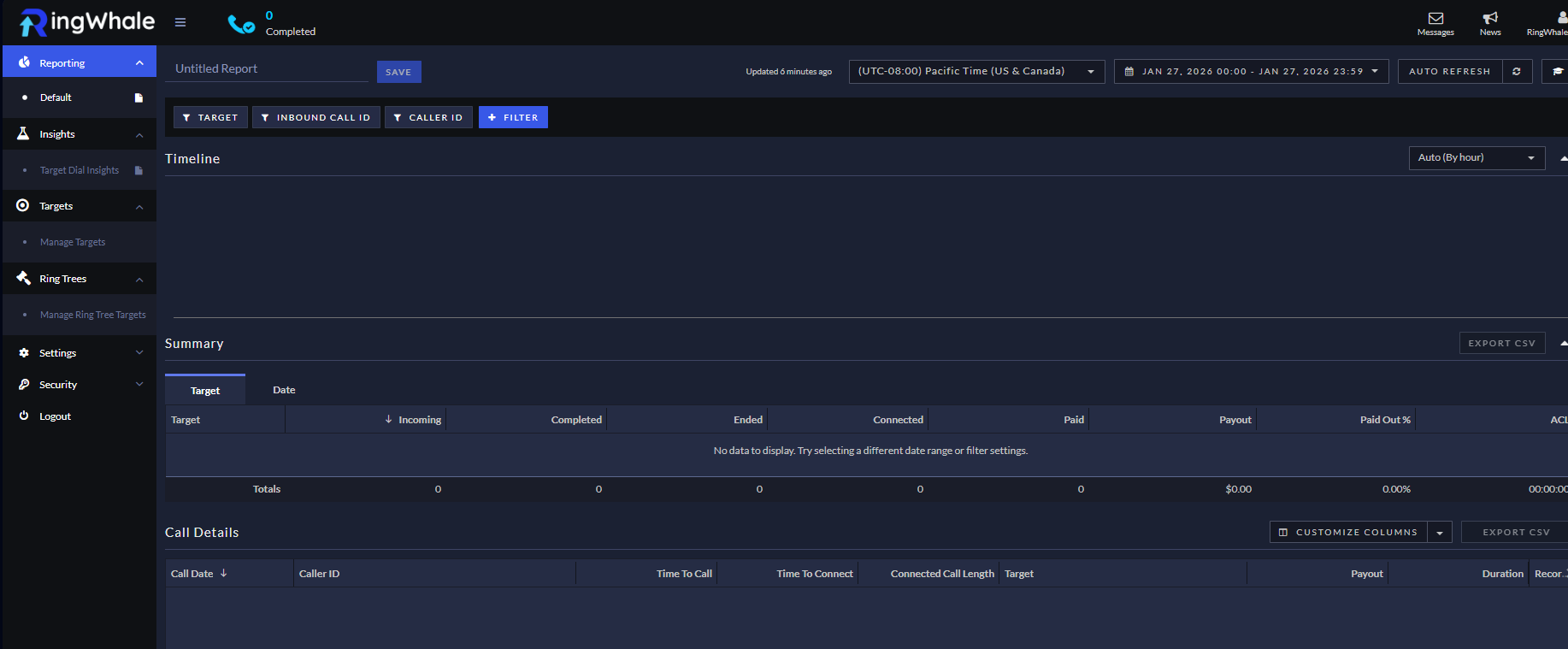Click the hamburger menu icon
Screen dimensions: 1568x649
coord(180,22)
